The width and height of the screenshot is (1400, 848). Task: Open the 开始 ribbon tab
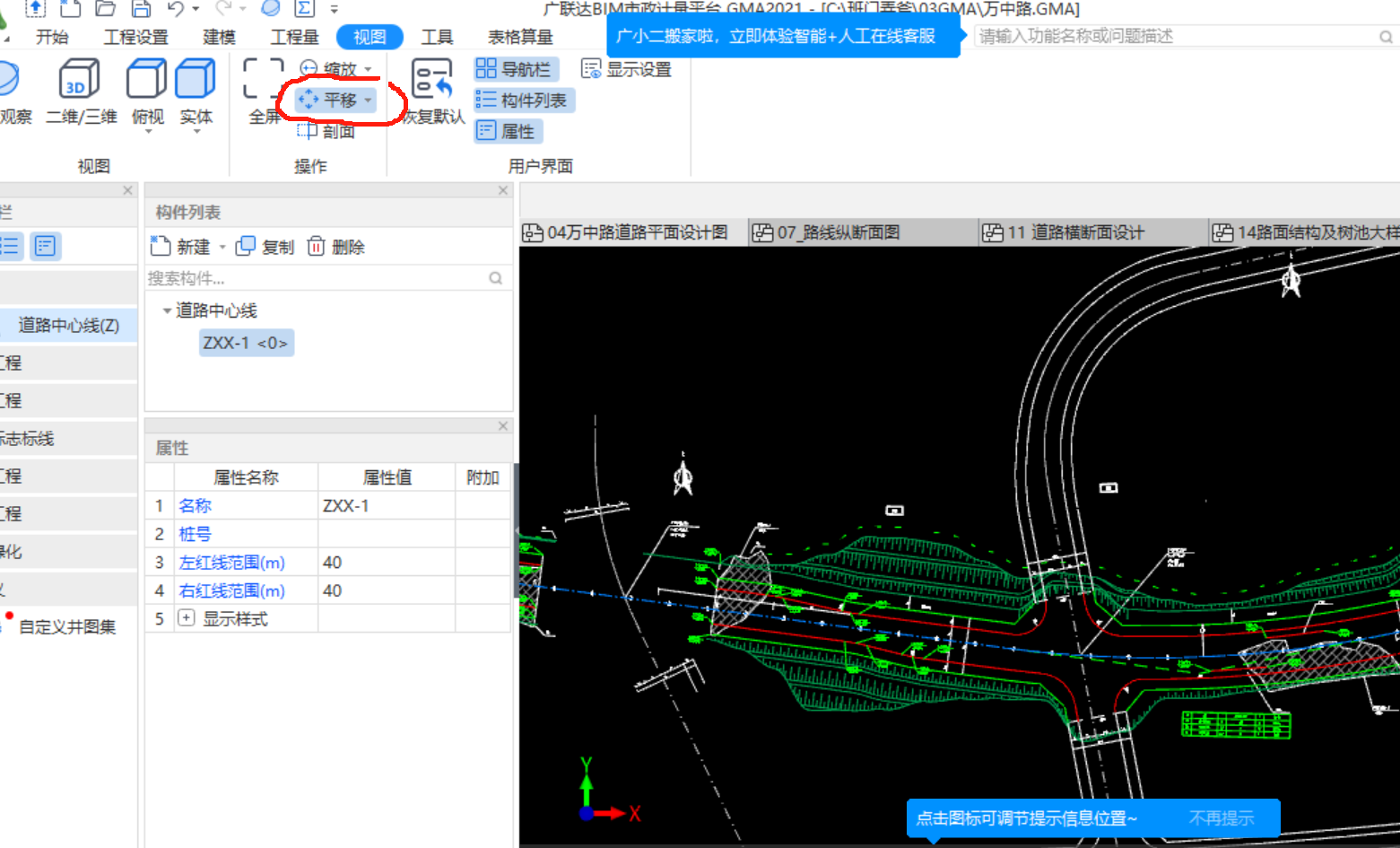tap(52, 37)
